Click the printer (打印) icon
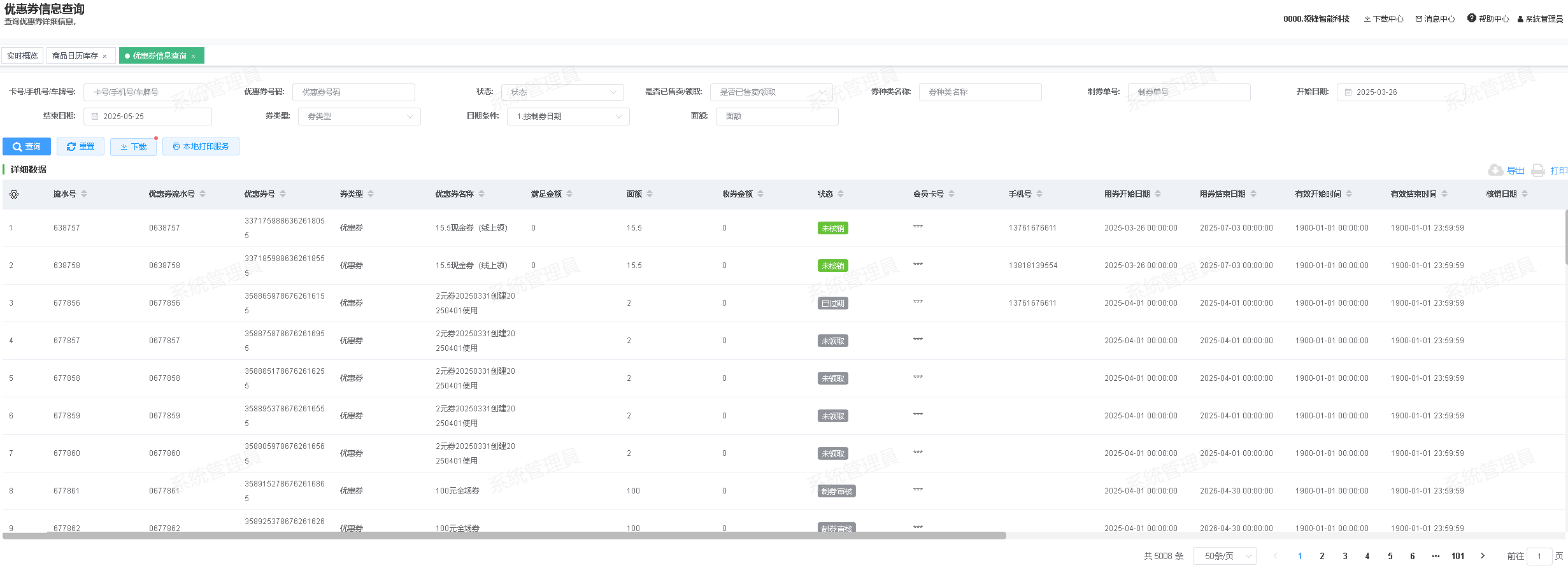1568x568 pixels. 1538,170
